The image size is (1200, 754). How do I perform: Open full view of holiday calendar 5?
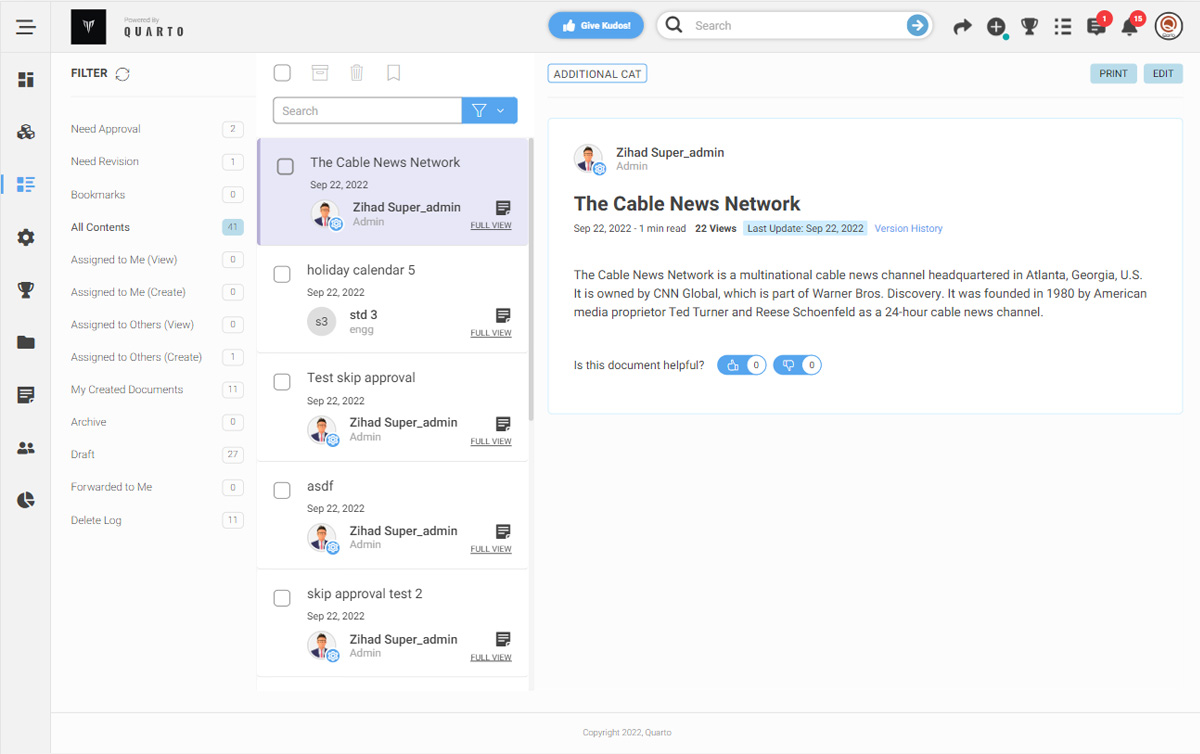[491, 333]
